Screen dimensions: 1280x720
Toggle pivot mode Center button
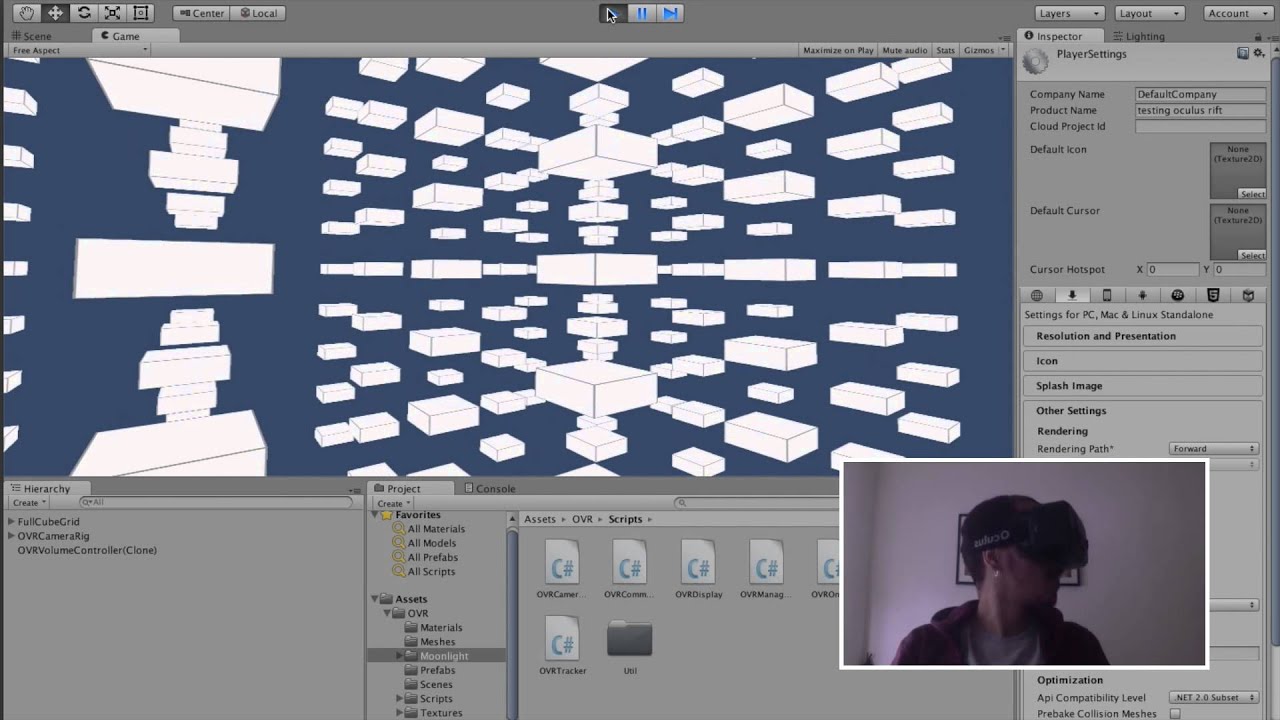pyautogui.click(x=200, y=13)
